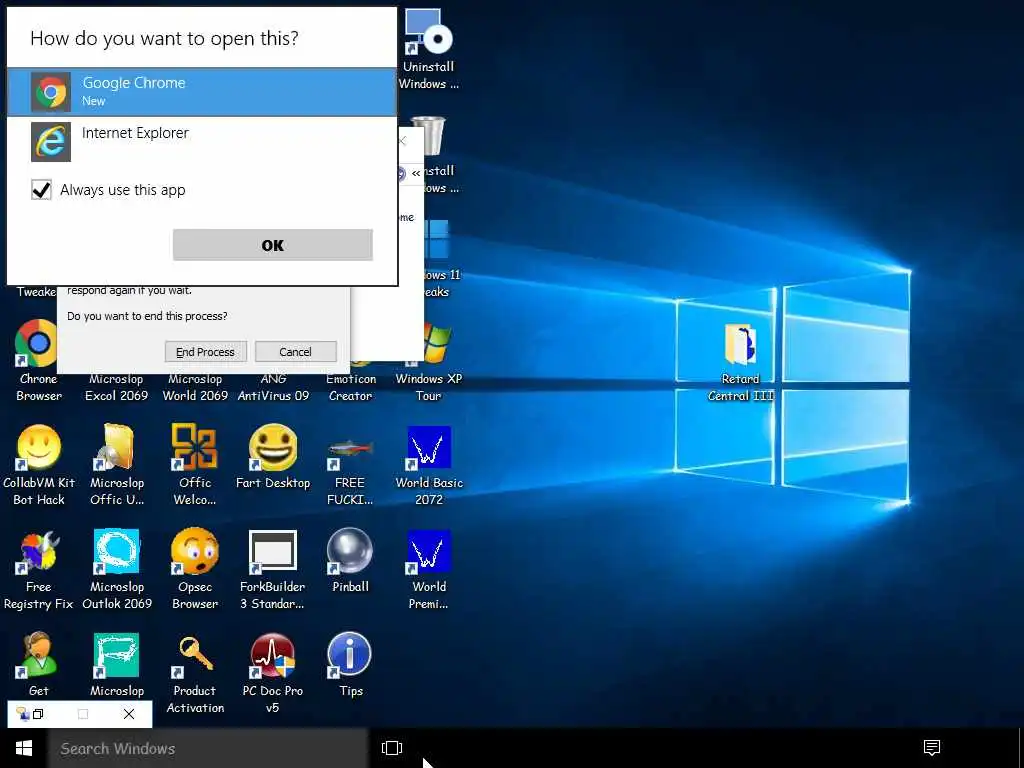
Task: Click the app icon on the small window
Action: (x=22, y=714)
